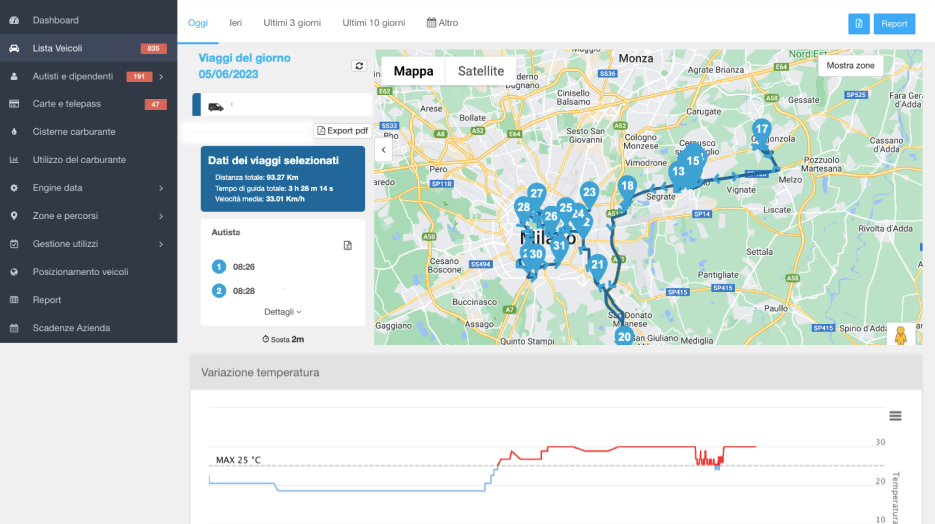This screenshot has height=524, width=935.
Task: Expand the Autisti e dipendenti chevron
Action: point(161,76)
